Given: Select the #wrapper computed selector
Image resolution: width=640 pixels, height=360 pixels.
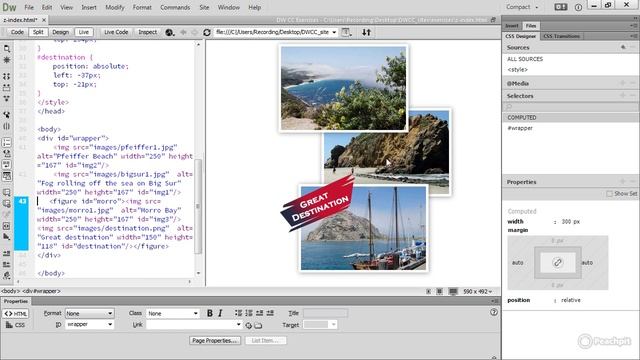Looking at the screenshot, I should (520, 128).
